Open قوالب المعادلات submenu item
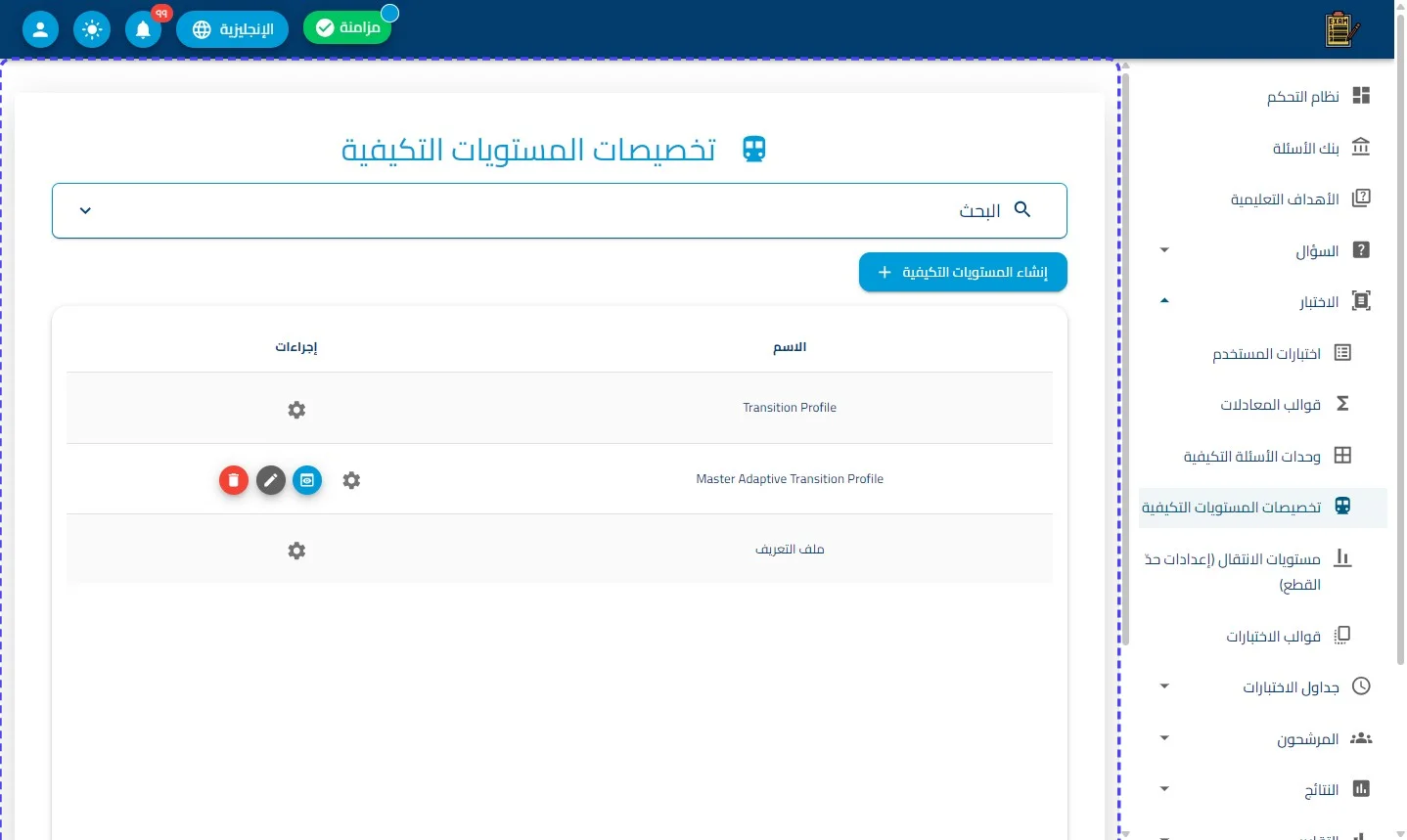Viewport: 1407px width, 840px height. (1262, 404)
